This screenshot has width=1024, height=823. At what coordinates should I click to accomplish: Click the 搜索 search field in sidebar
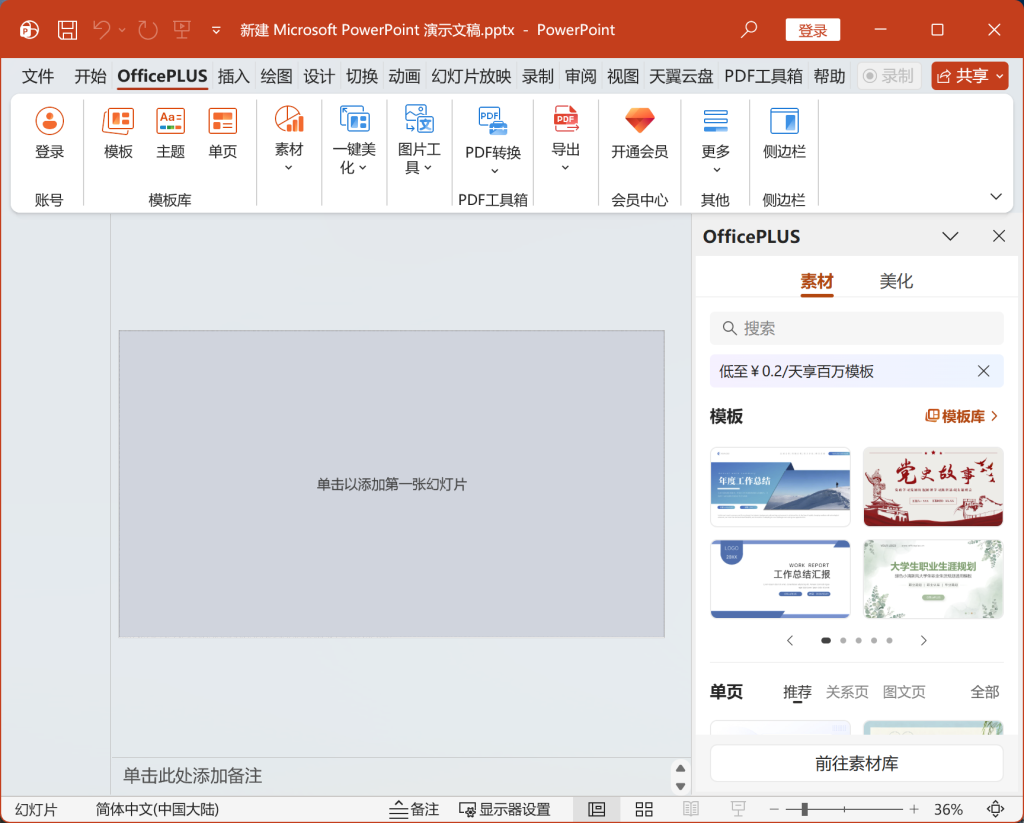(856, 328)
